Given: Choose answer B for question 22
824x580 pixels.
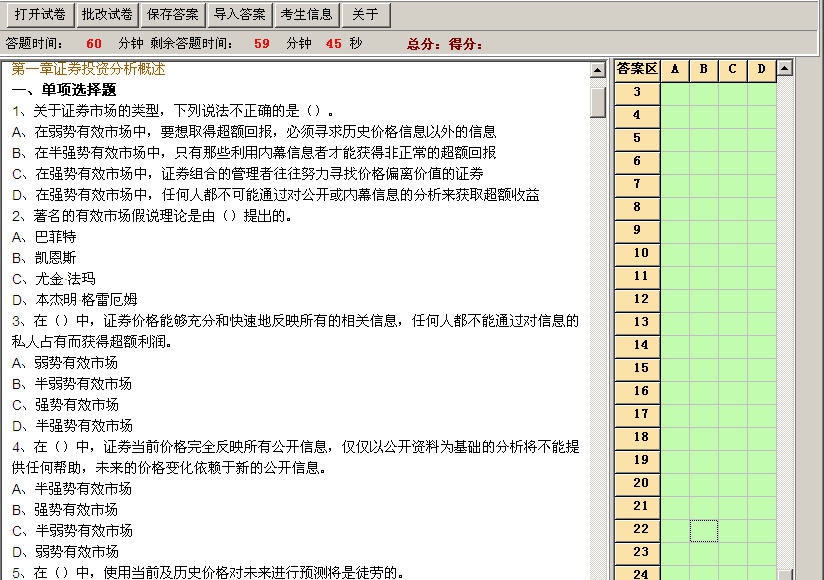Looking at the screenshot, I should pos(704,531).
